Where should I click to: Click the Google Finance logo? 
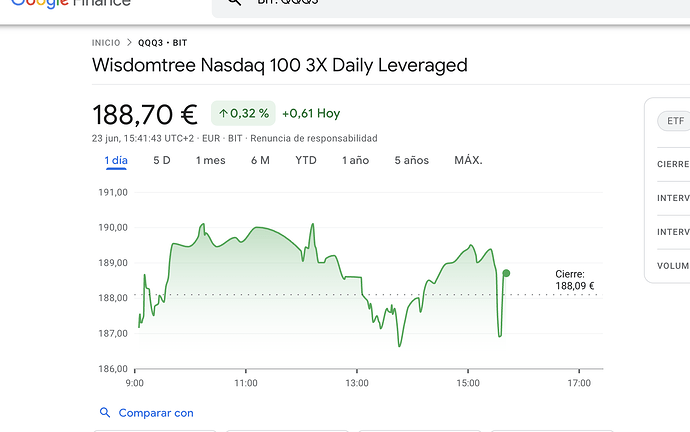coord(71,4)
